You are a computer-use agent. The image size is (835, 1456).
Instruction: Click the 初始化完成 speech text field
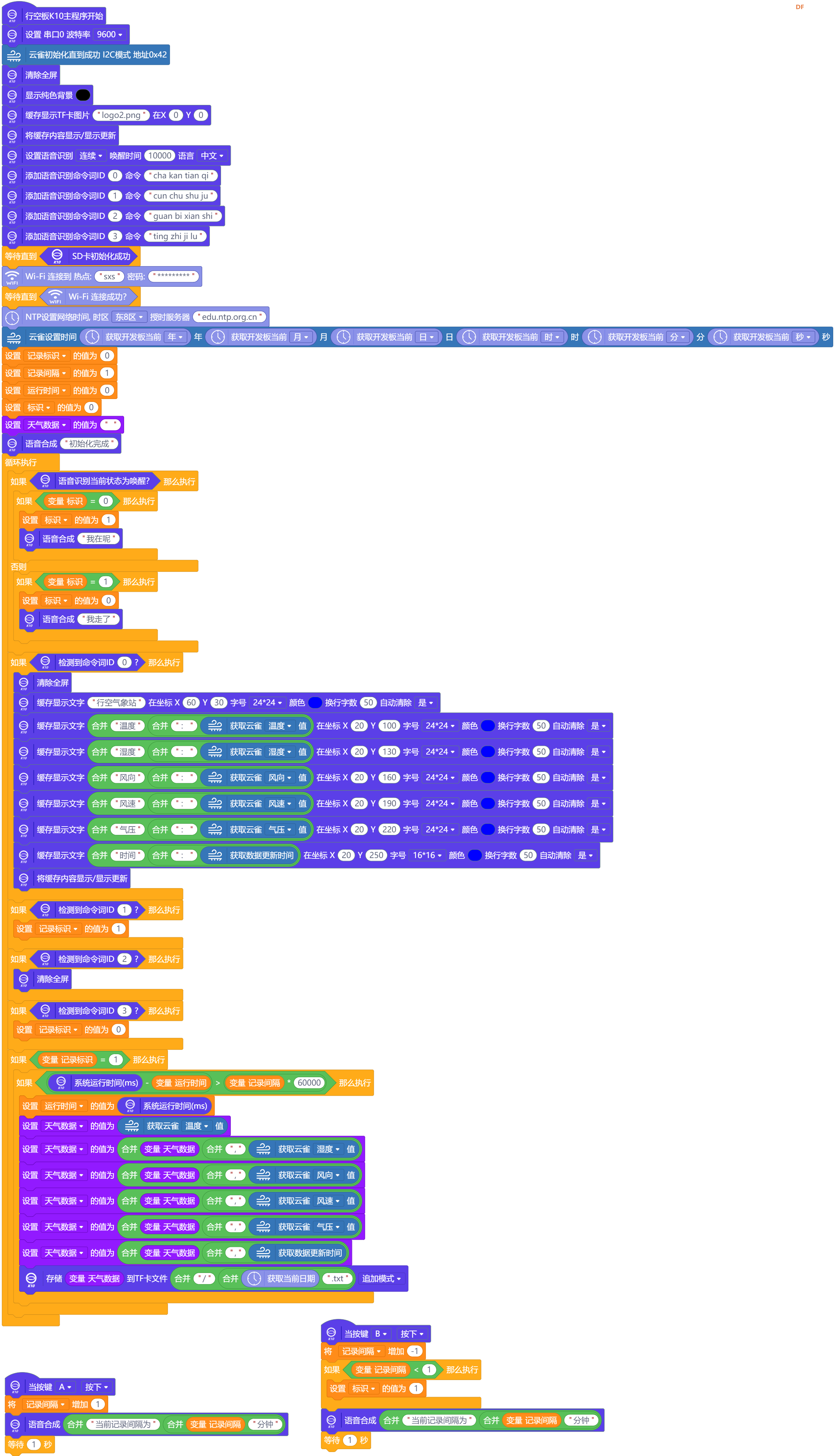[89, 444]
